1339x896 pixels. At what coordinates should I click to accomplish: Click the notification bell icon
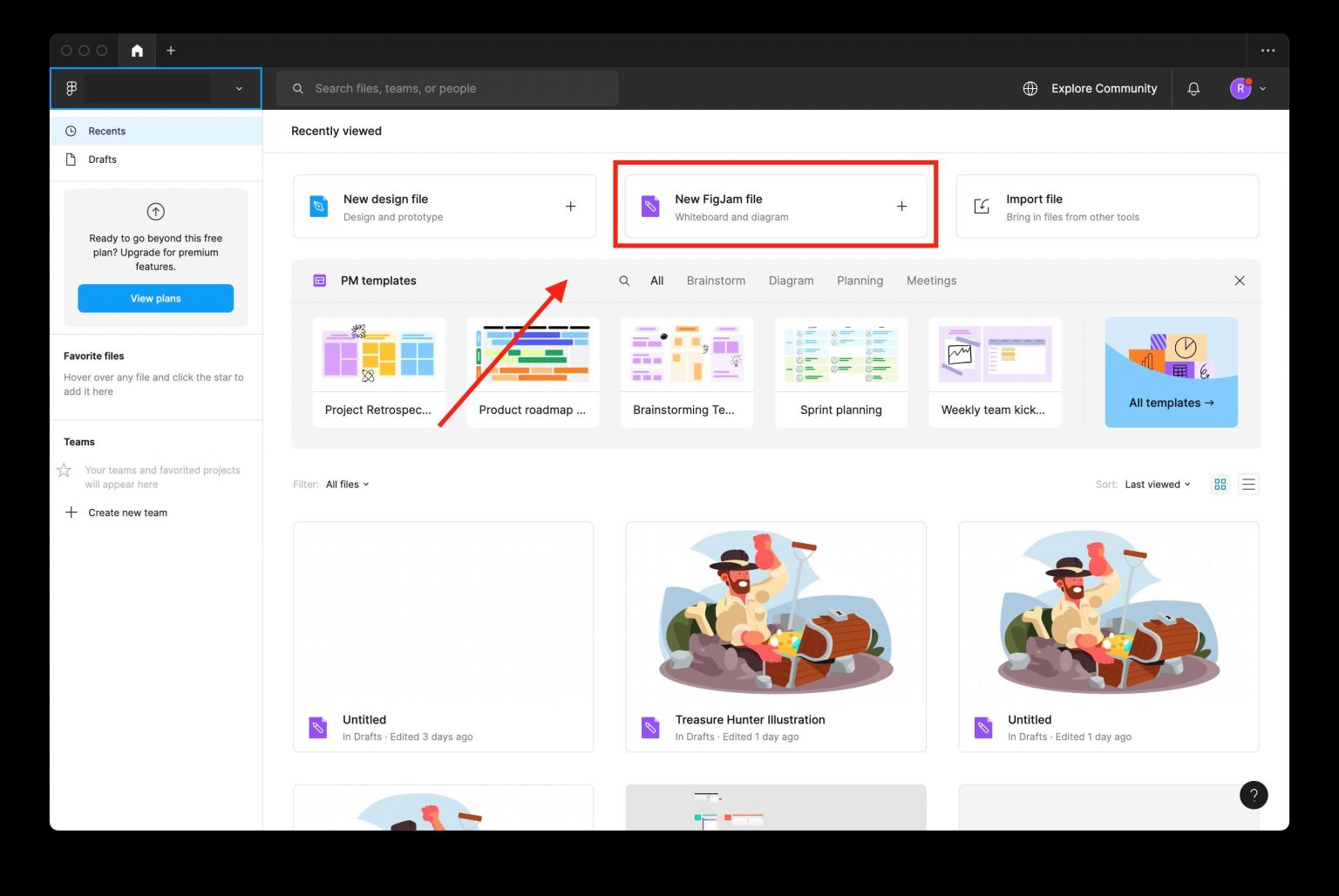coord(1193,88)
